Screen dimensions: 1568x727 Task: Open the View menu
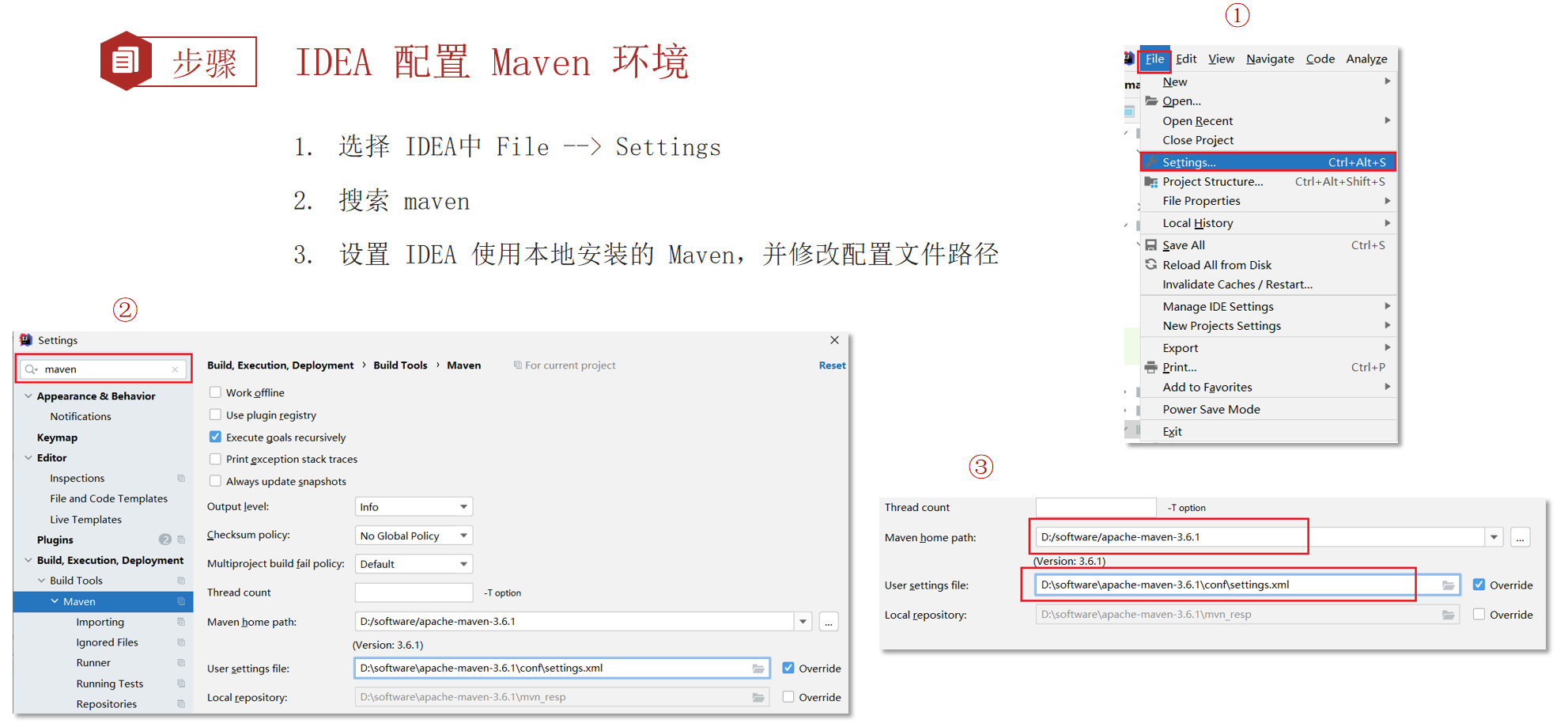point(1221,59)
